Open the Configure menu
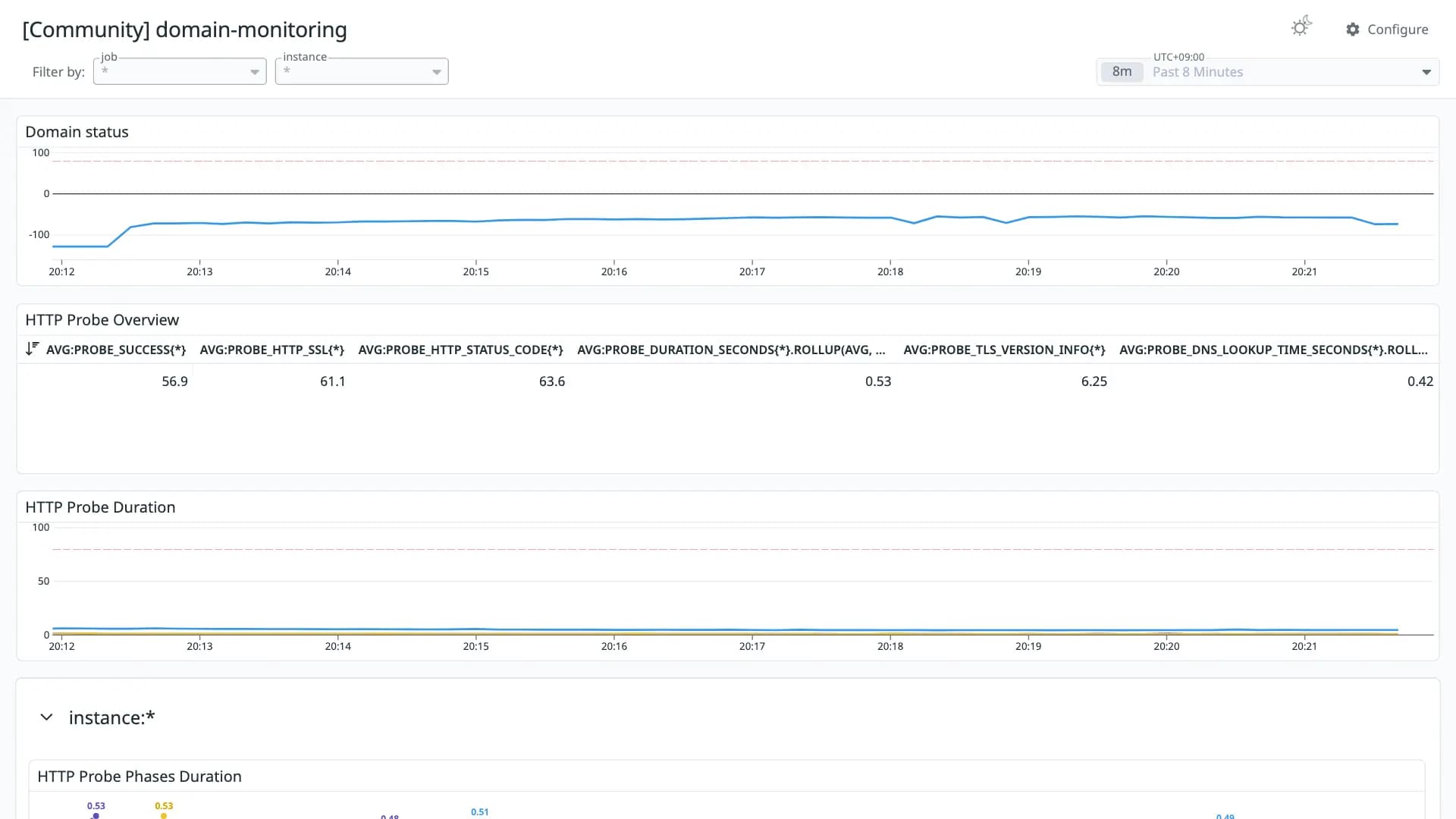 click(x=1387, y=30)
